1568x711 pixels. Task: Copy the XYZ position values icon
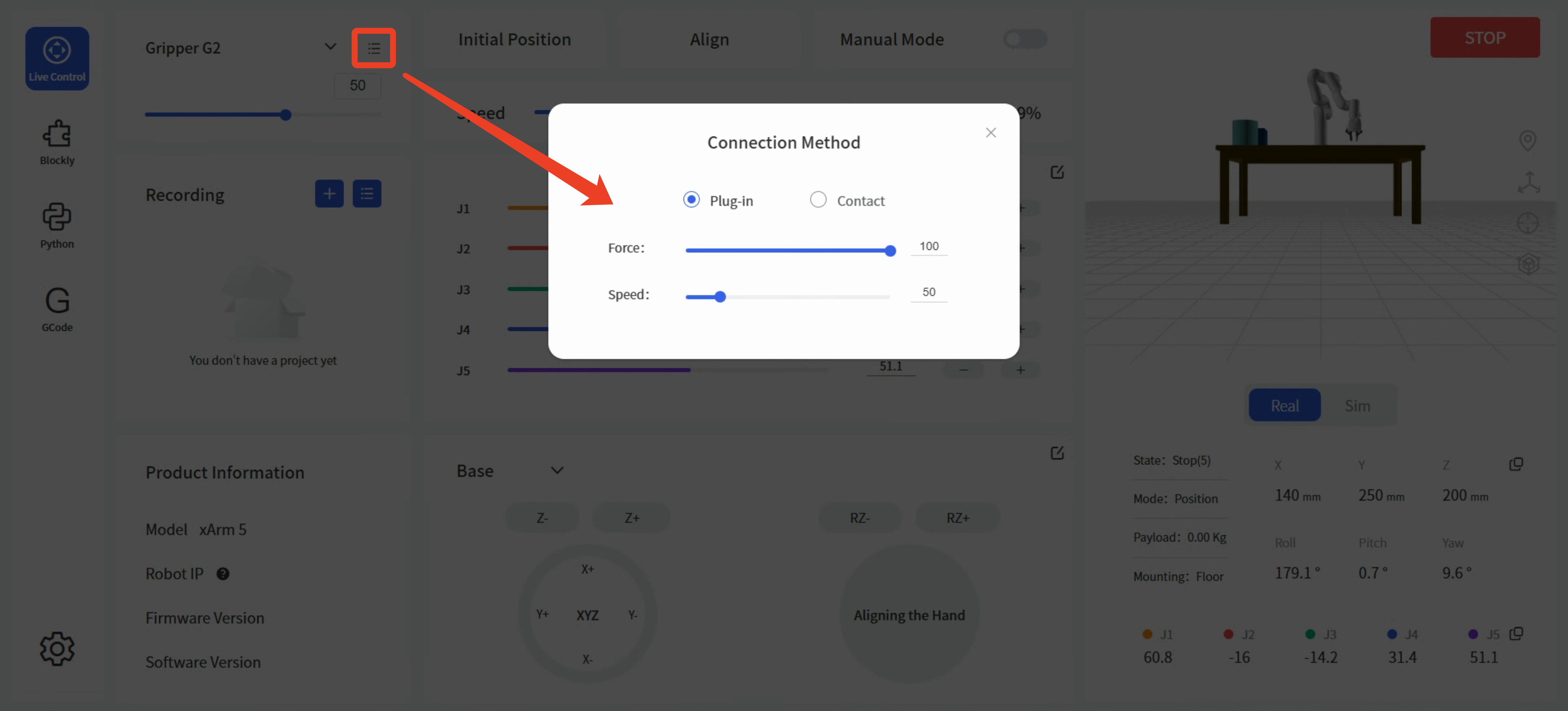[1515, 464]
